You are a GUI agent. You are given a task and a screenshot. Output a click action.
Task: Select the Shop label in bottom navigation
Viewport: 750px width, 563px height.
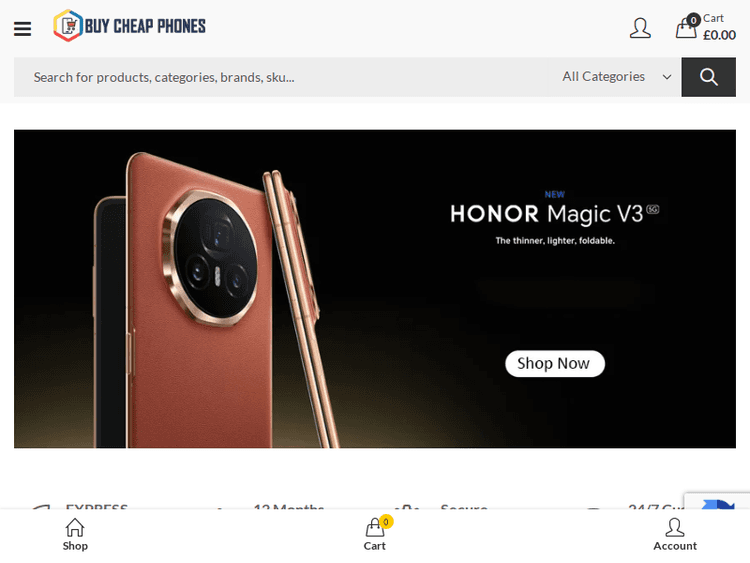tap(75, 546)
